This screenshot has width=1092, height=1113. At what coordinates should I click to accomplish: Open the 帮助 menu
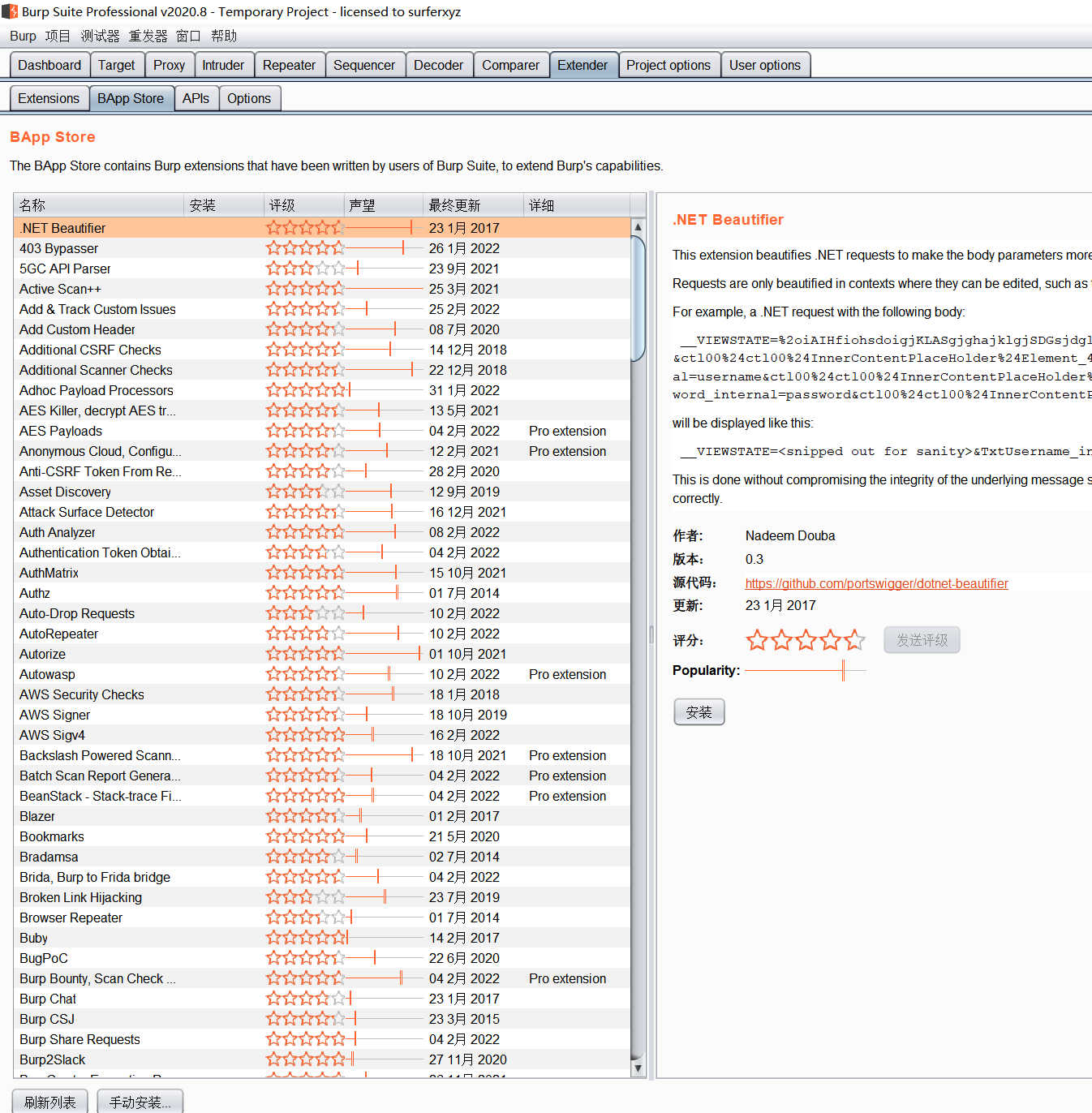tap(224, 36)
